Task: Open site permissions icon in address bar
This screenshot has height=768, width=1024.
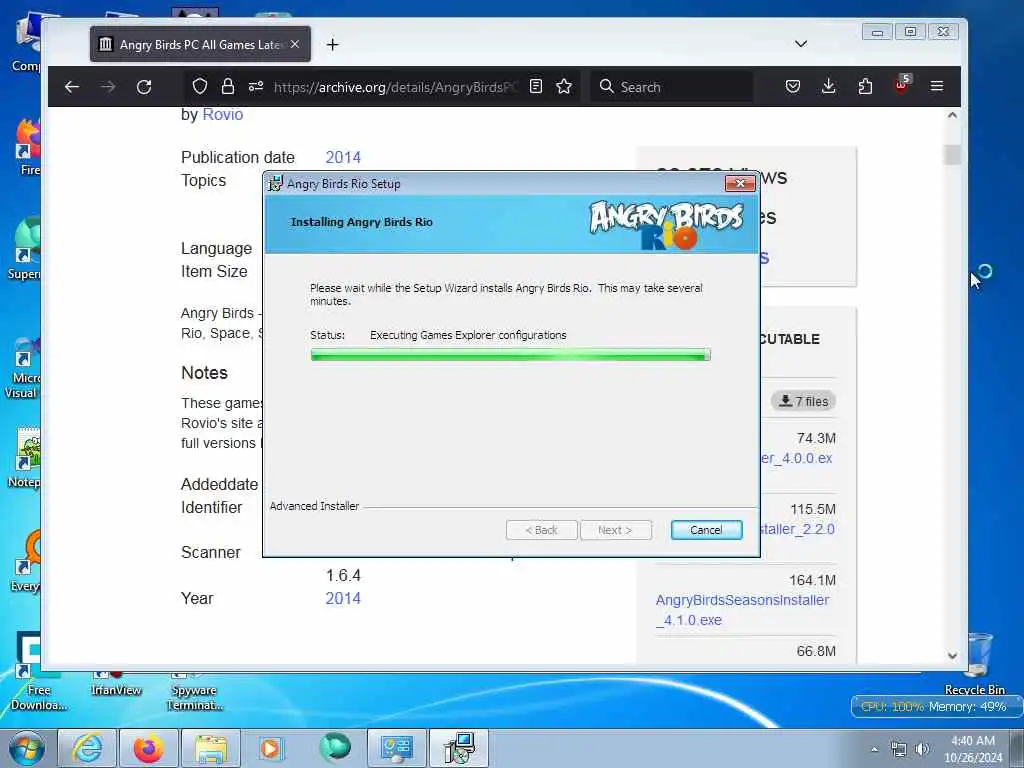Action: point(256,86)
